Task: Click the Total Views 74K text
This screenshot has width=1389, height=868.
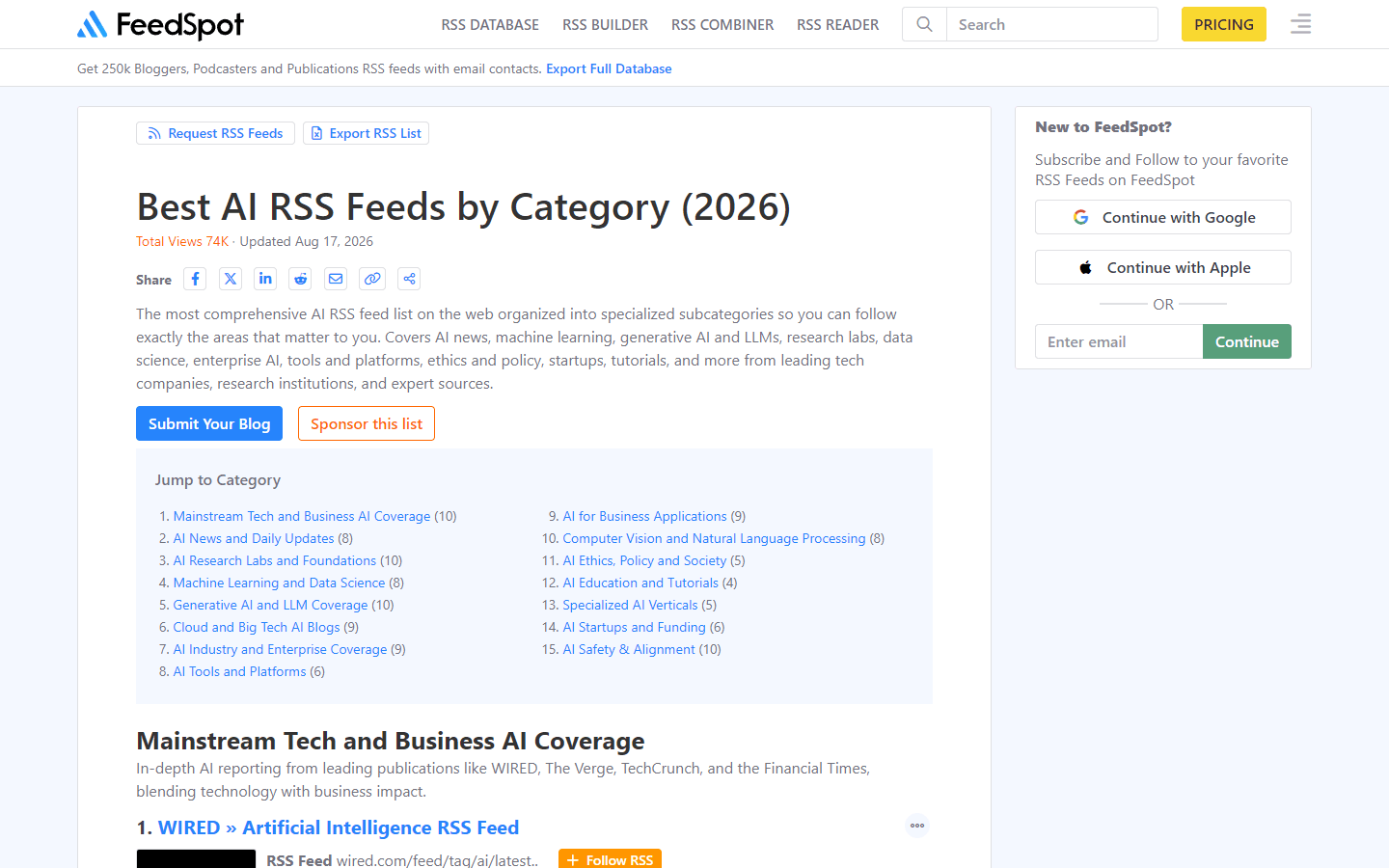Action: tap(182, 241)
